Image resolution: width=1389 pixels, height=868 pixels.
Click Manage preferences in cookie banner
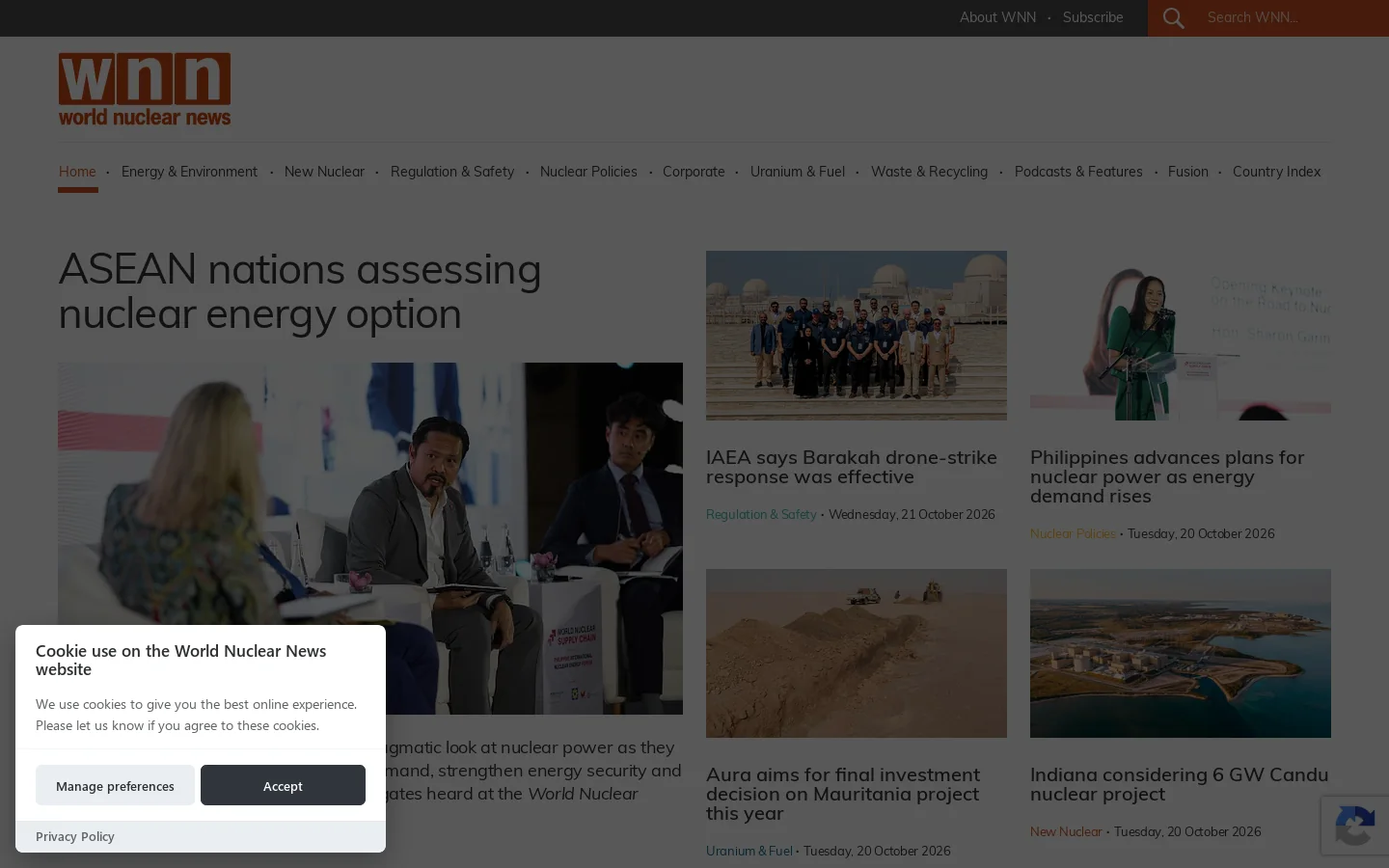pyautogui.click(x=115, y=785)
